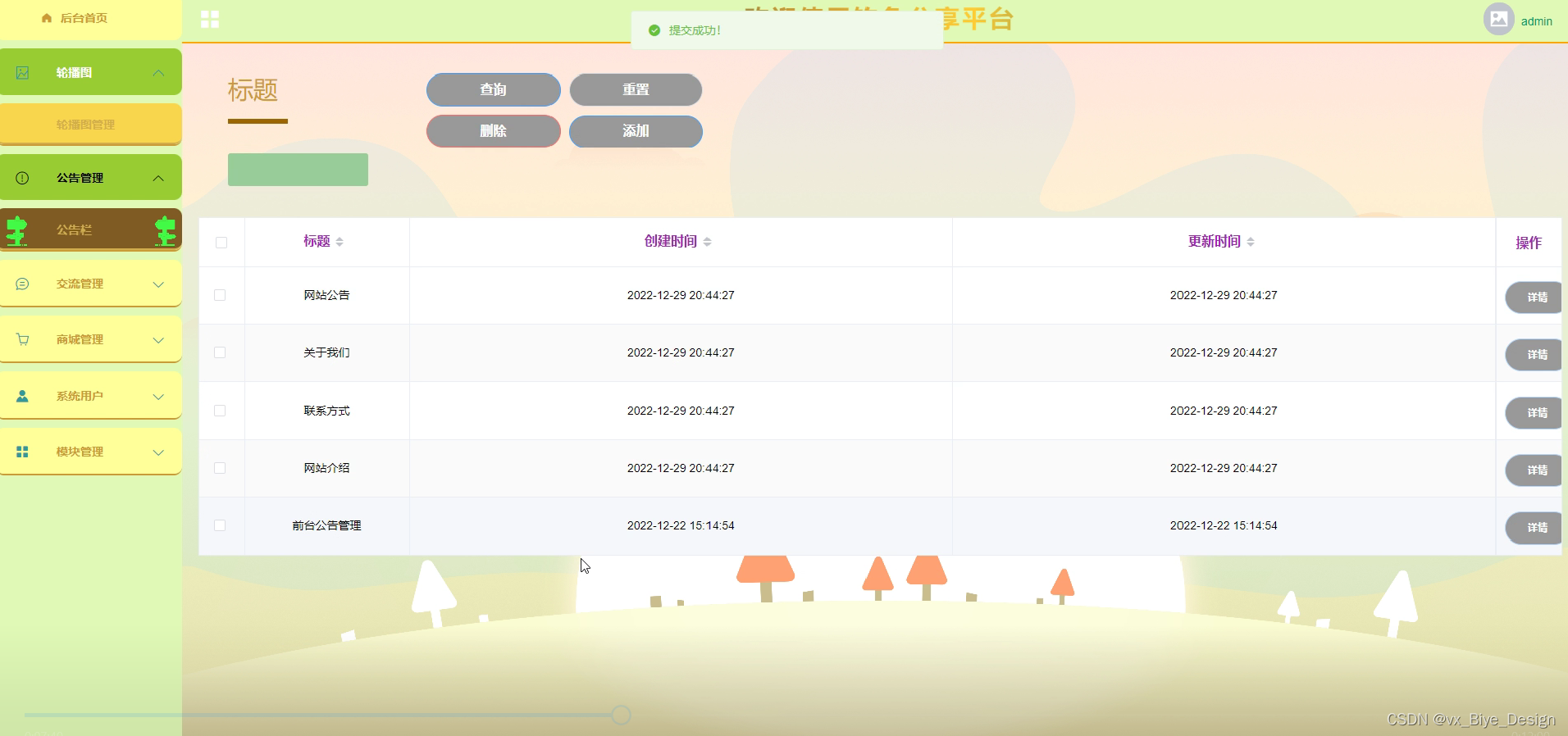Click 前台公告管理 row's 创建时间 2022-12-22 cell
1568x736 pixels.
click(681, 525)
